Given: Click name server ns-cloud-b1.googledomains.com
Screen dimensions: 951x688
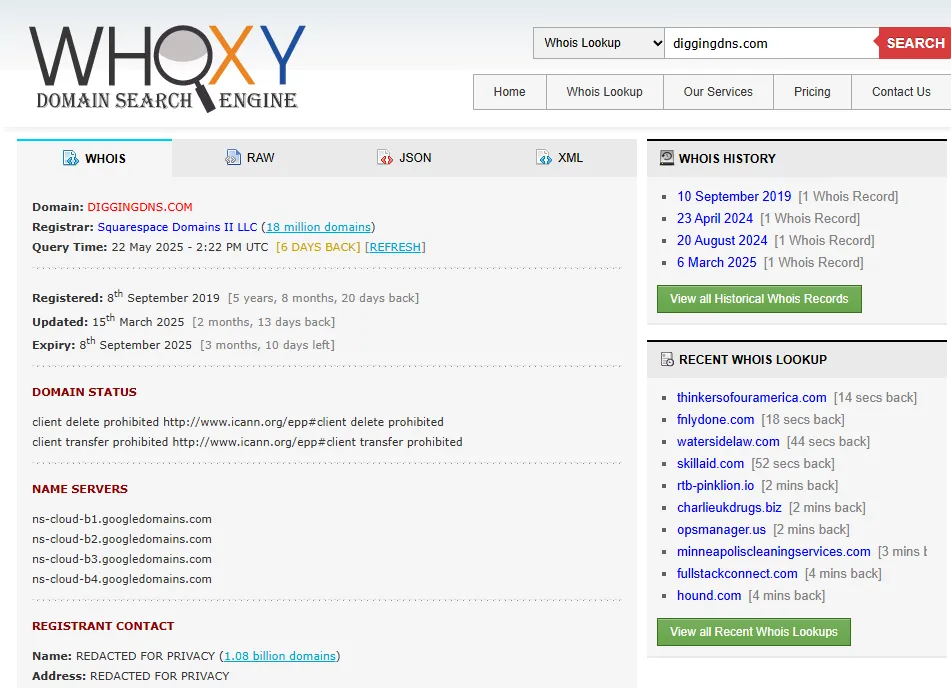Looking at the screenshot, I should coord(122,519).
